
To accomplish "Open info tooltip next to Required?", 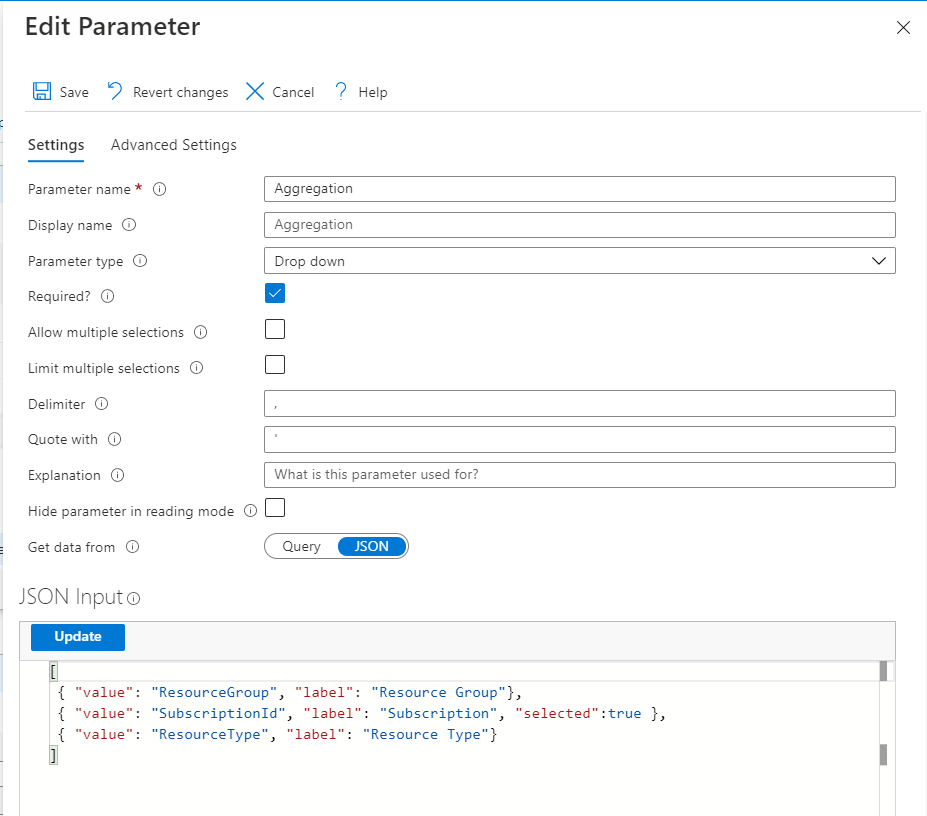I will 107,296.
